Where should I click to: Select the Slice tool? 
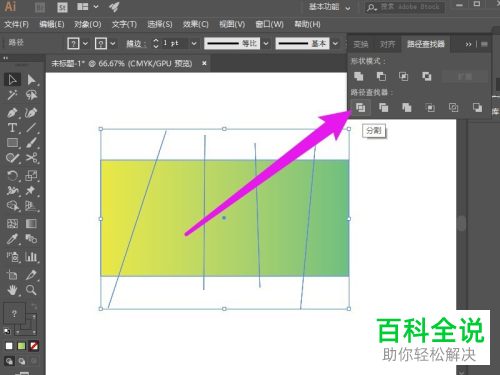click(x=32, y=275)
